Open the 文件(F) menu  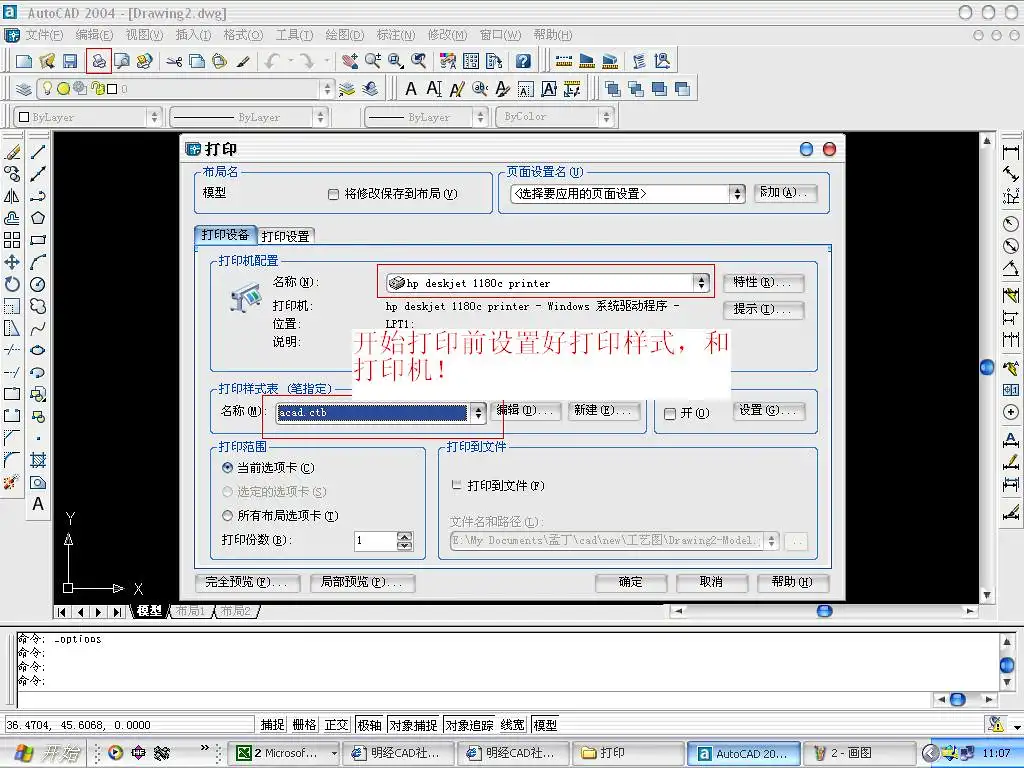44,35
